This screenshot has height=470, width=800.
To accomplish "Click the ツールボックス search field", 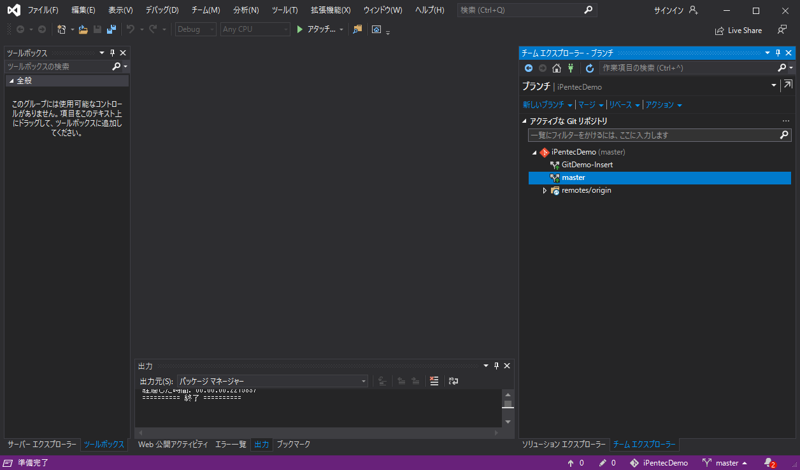I will click(58, 66).
